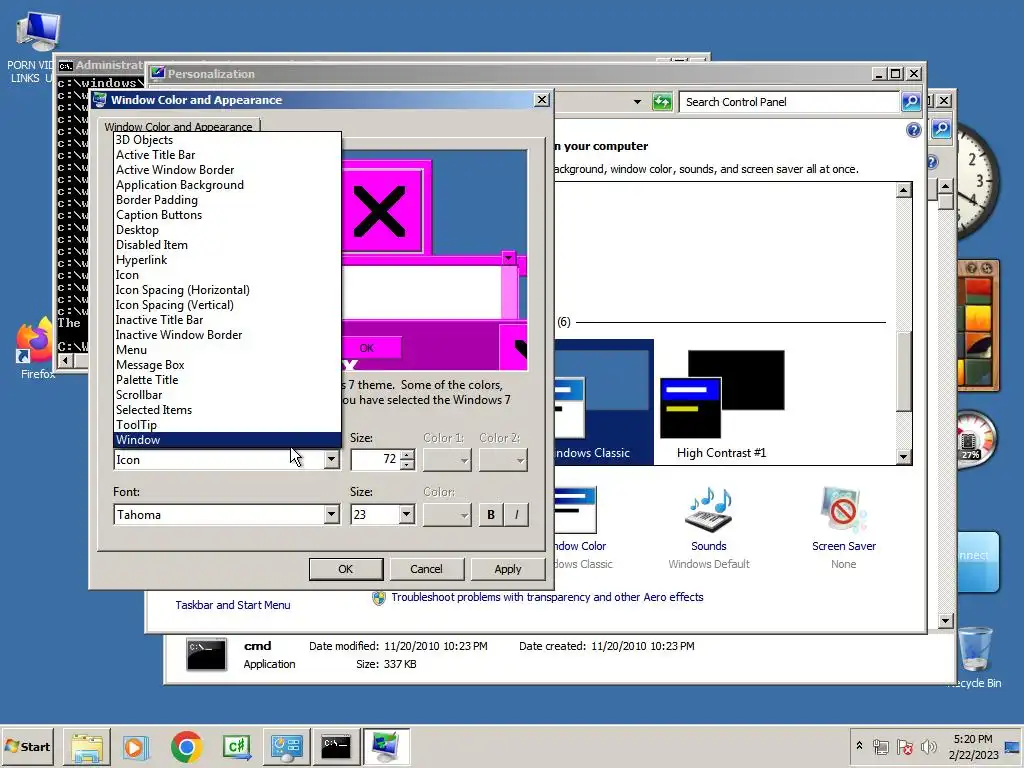
Task: Select Desktop in the item list
Action: click(227, 230)
